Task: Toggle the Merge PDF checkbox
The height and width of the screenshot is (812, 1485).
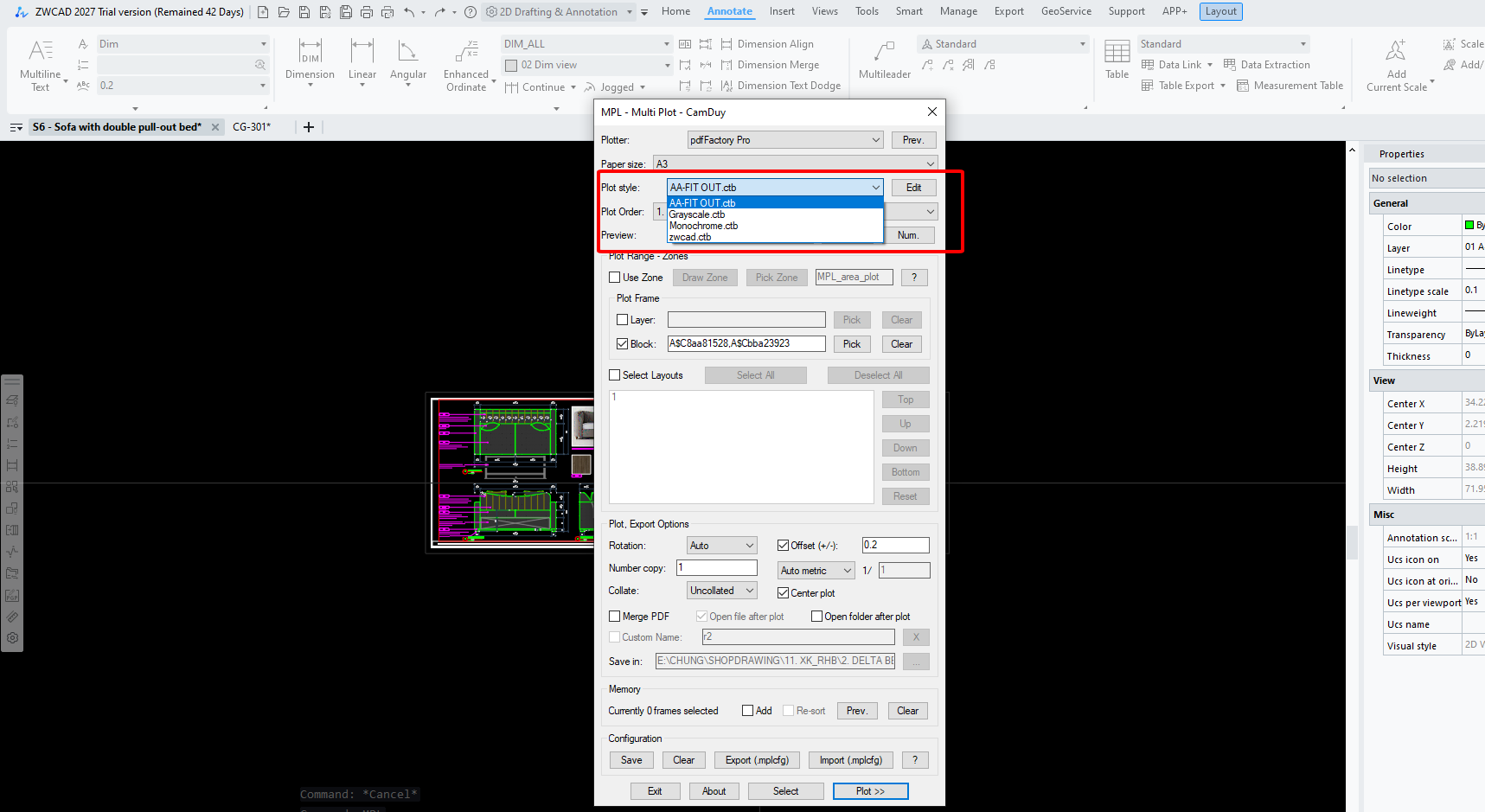Action: (615, 617)
